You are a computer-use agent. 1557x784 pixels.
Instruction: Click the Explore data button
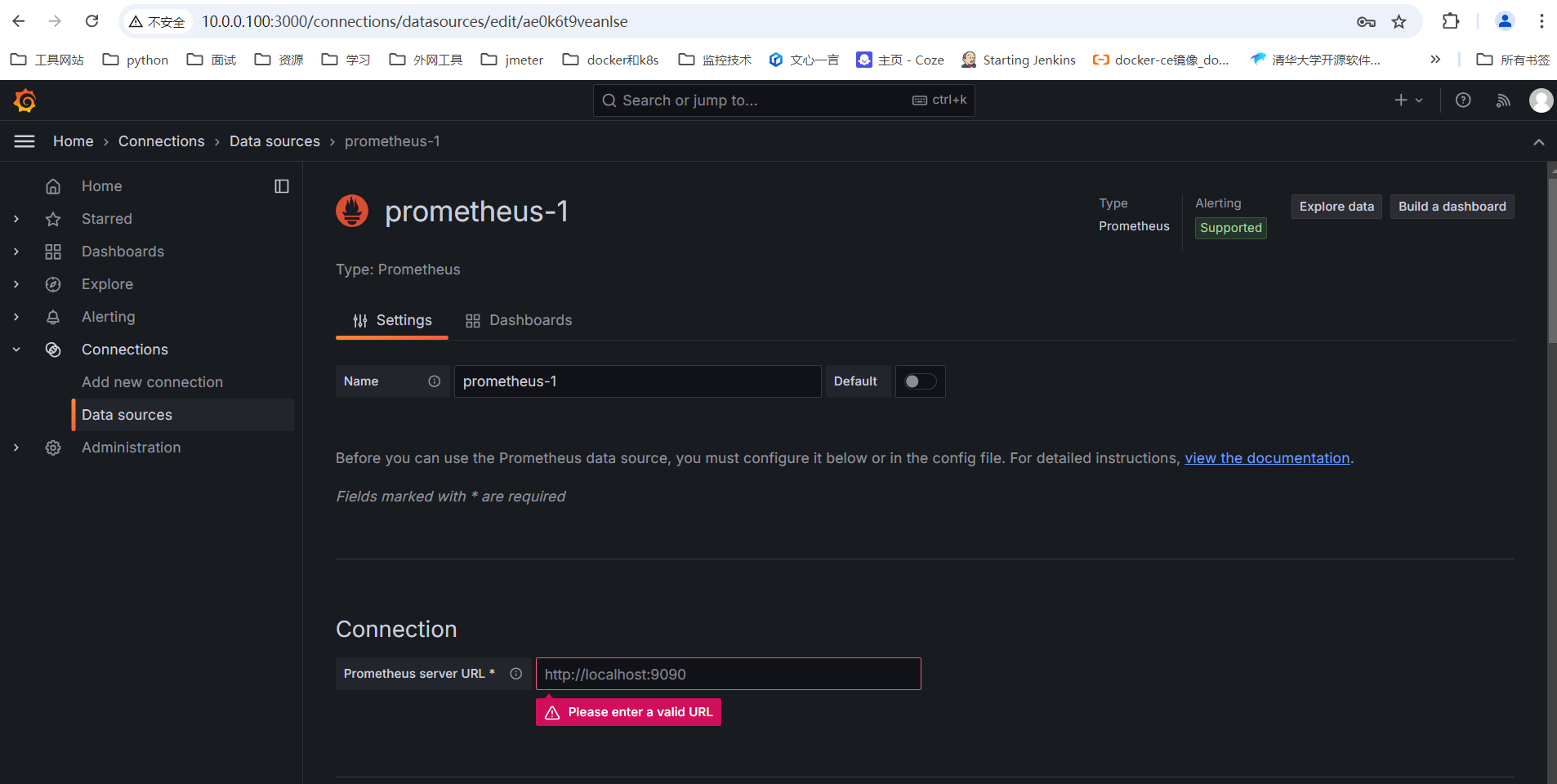tap(1336, 207)
